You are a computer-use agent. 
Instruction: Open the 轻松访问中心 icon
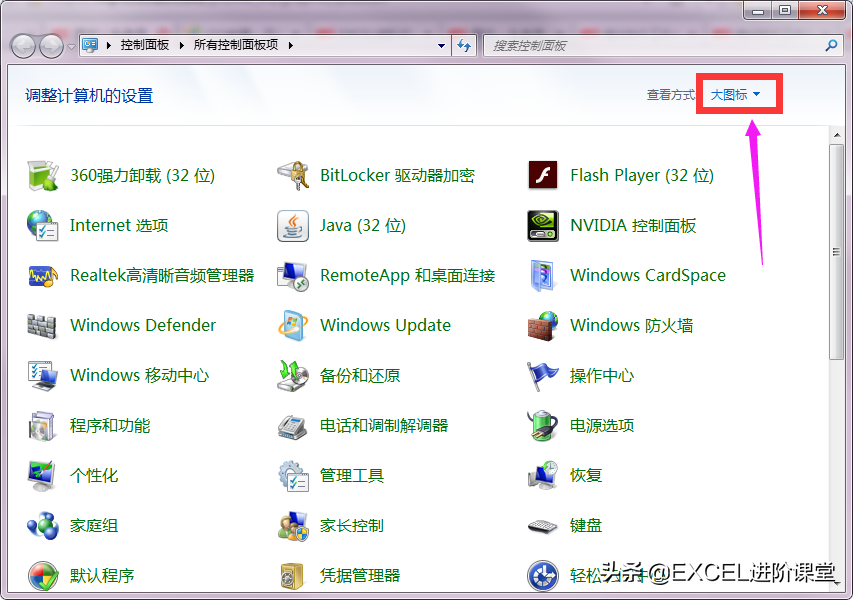click(542, 576)
